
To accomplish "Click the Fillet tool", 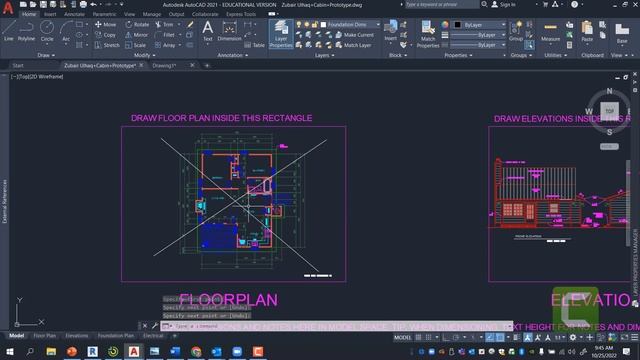I will pos(165,35).
